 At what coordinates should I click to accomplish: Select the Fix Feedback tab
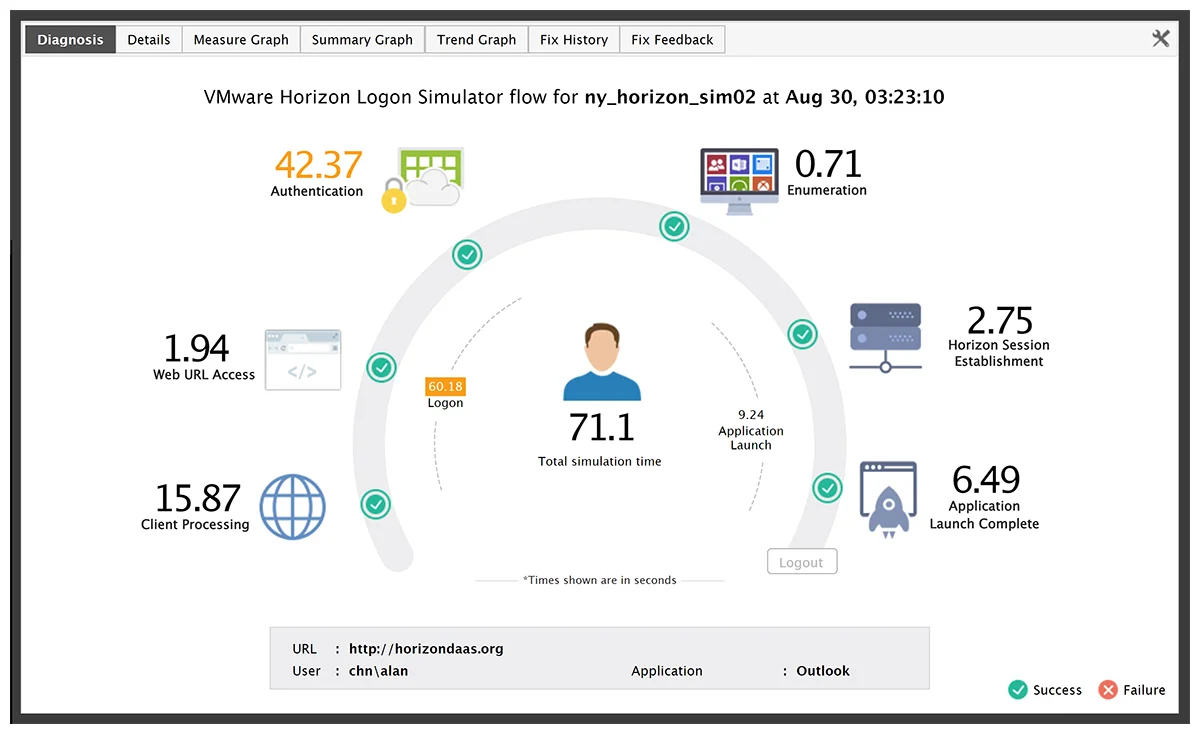[x=672, y=40]
